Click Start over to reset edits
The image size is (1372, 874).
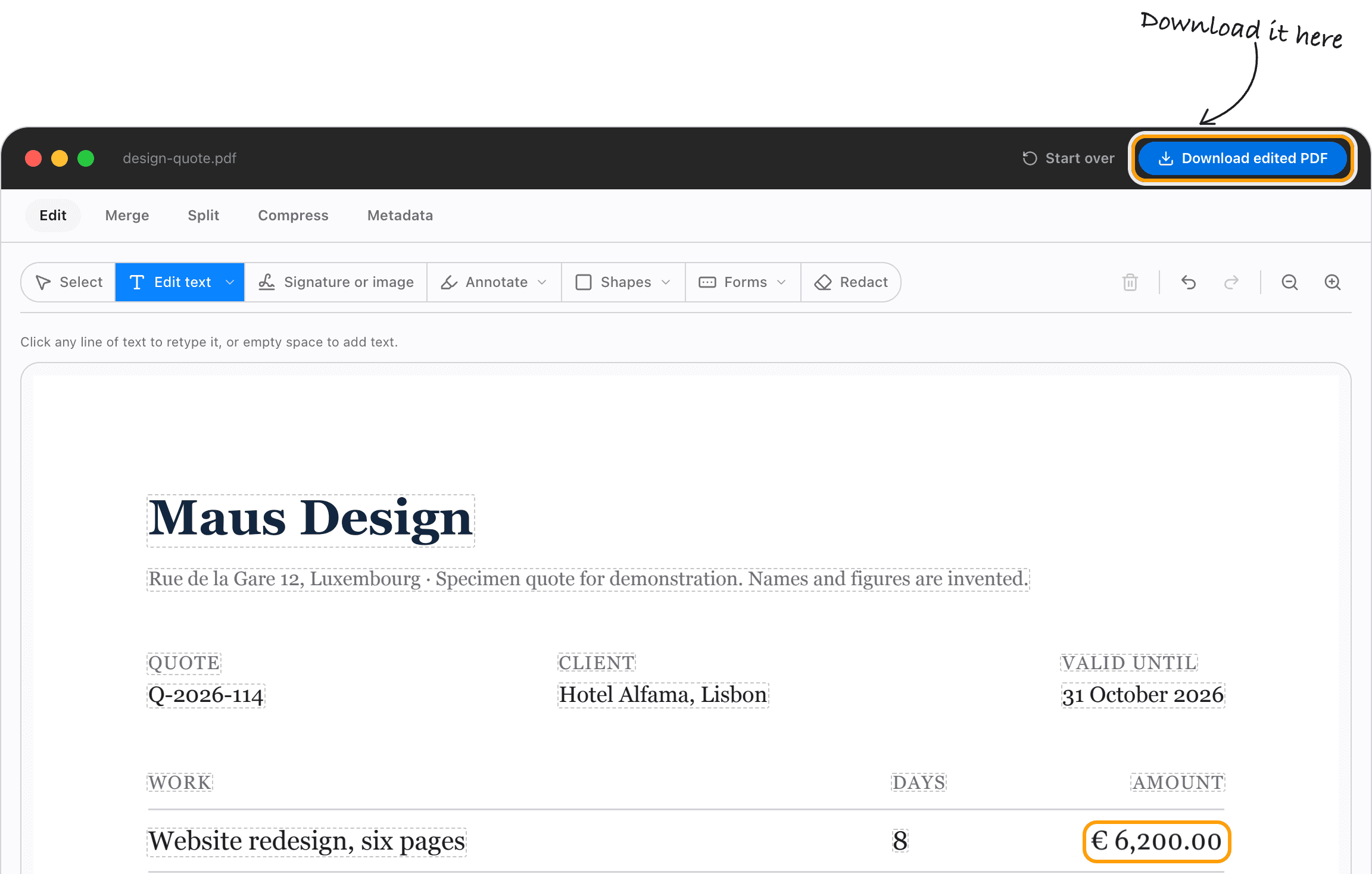(1068, 158)
